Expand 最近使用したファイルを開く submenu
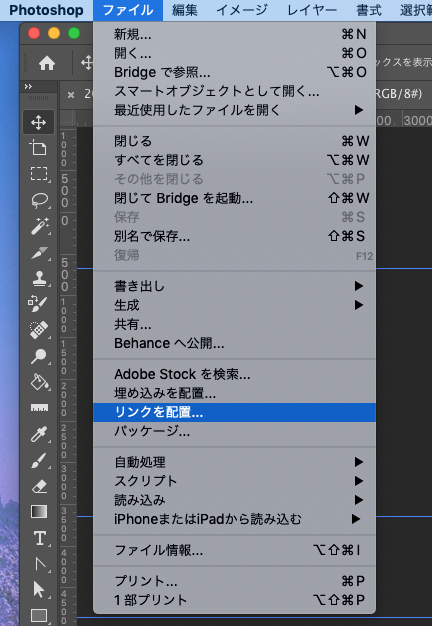The height and width of the screenshot is (626, 432). tap(234, 110)
